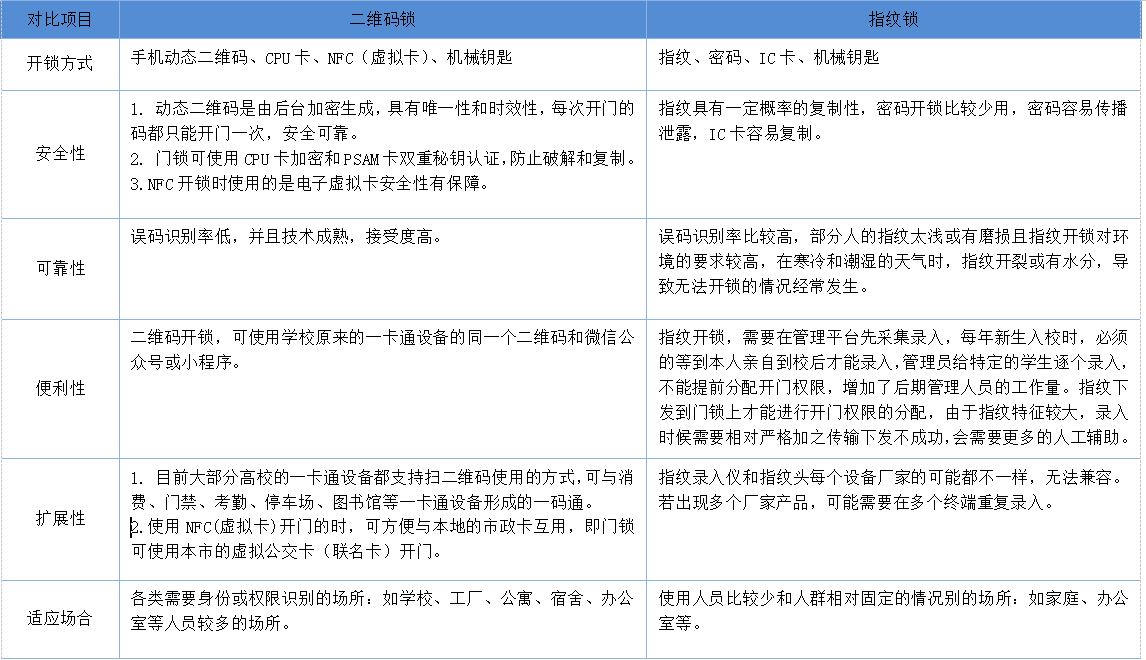This screenshot has width=1146, height=660.
Task: Select the 扩展性 row label cell
Action: pos(60,519)
